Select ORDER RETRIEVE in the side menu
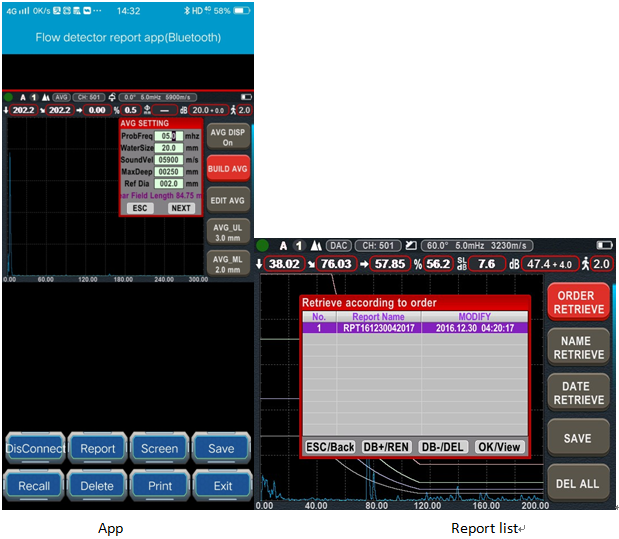Screen dimensions: 619x539 (580, 303)
